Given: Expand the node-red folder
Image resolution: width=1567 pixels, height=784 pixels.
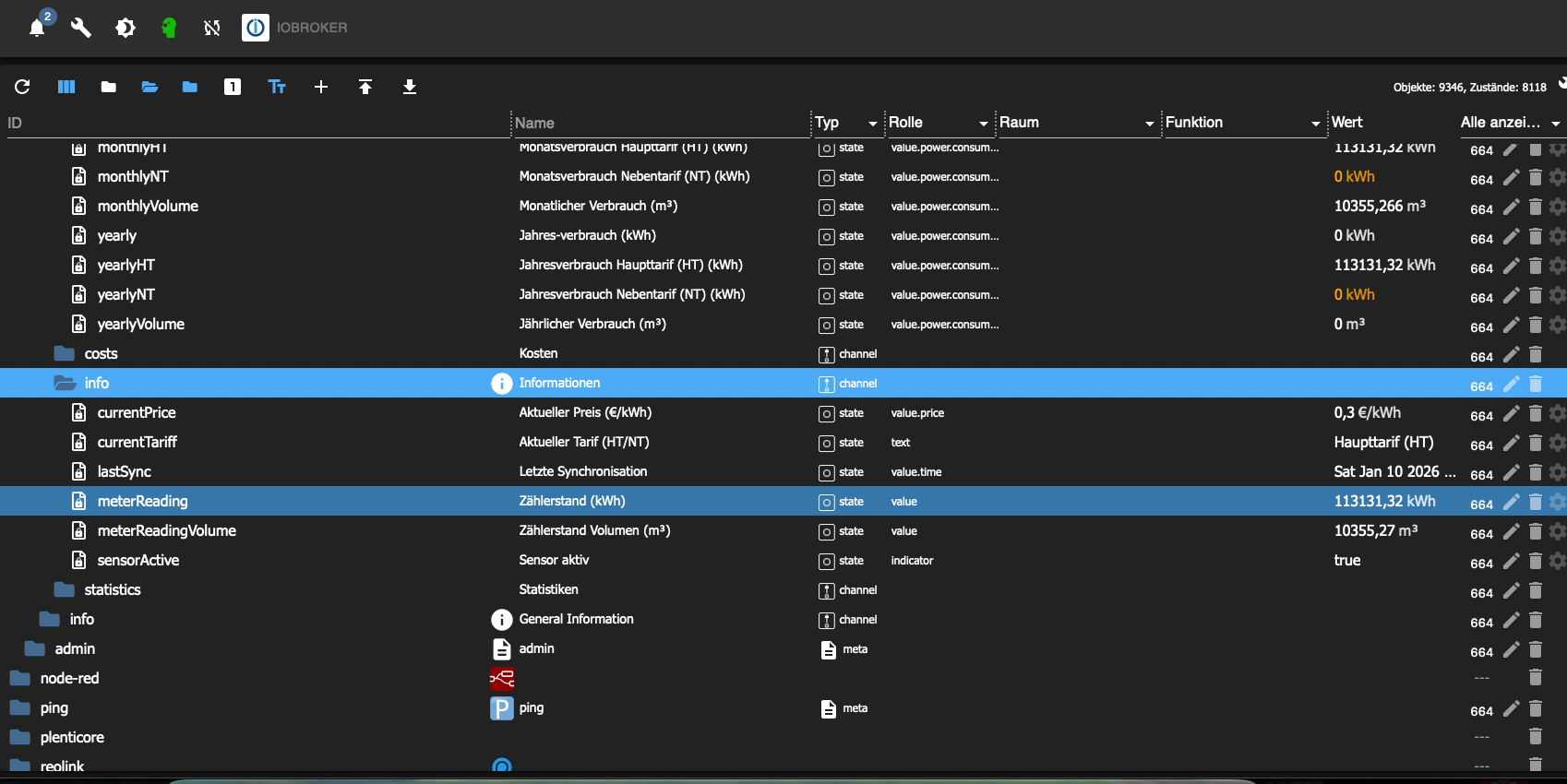Looking at the screenshot, I should coord(20,678).
